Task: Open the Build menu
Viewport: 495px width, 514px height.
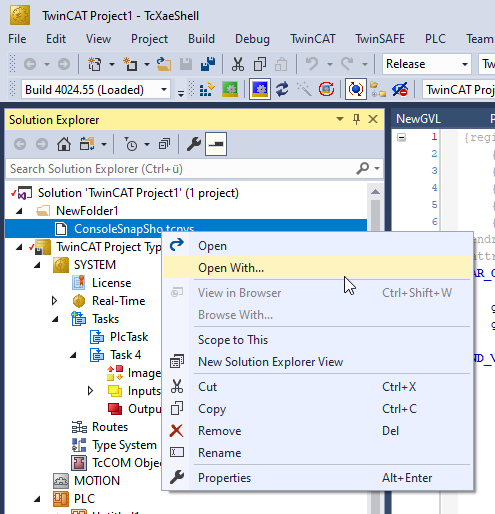Action: coord(201,39)
